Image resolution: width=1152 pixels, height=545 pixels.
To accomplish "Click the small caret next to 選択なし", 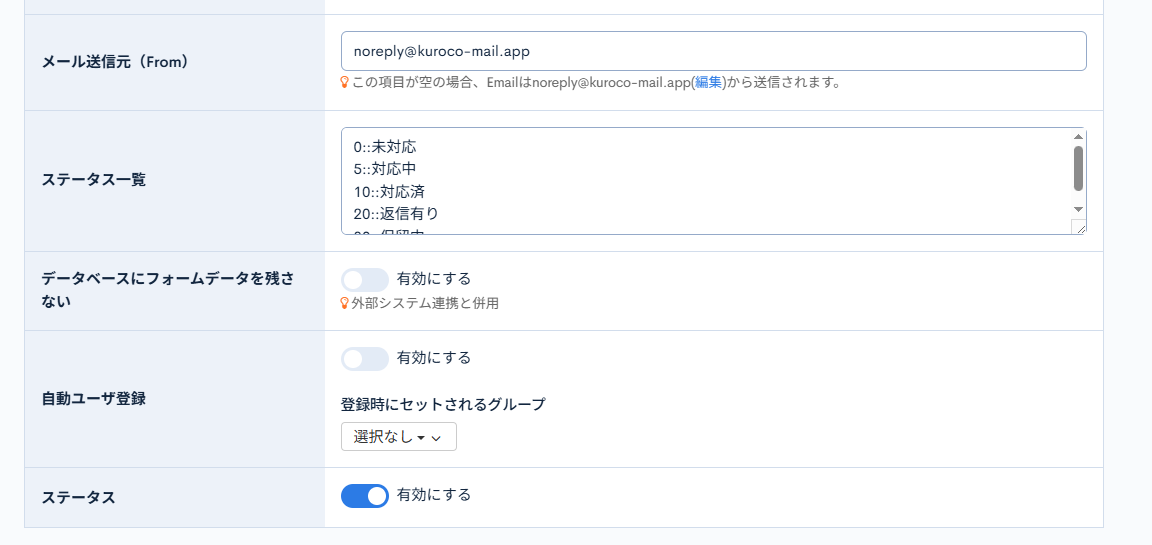I will pyautogui.click(x=421, y=438).
